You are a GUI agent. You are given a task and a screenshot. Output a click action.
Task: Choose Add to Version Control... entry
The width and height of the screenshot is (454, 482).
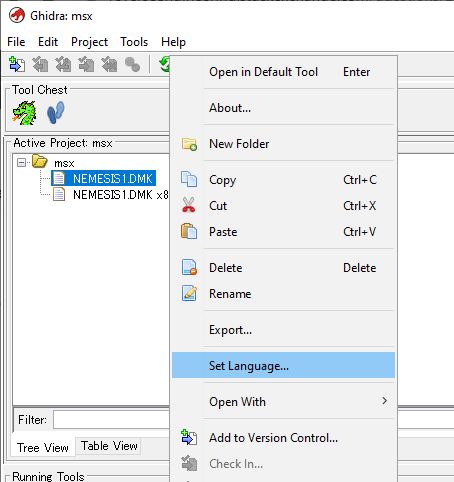(284, 437)
